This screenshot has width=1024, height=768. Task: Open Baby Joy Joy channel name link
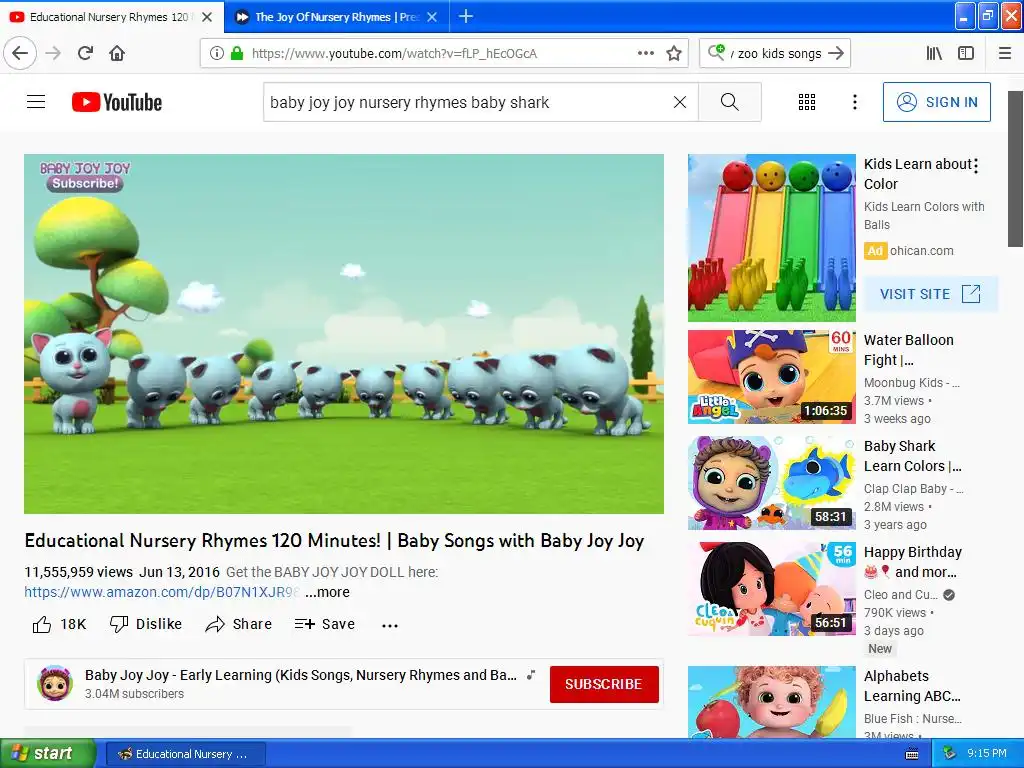[x=300, y=675]
